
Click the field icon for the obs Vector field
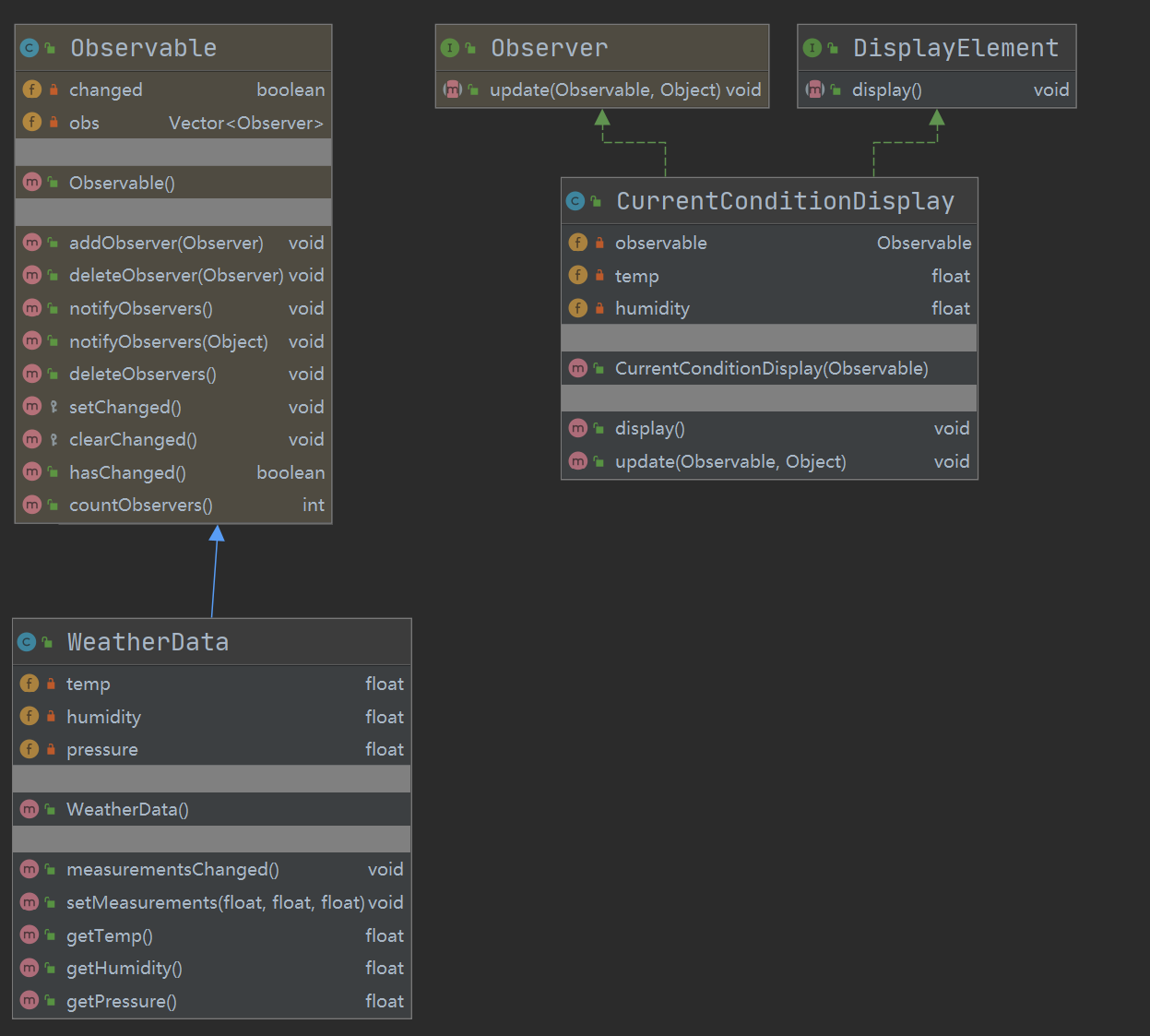point(32,123)
